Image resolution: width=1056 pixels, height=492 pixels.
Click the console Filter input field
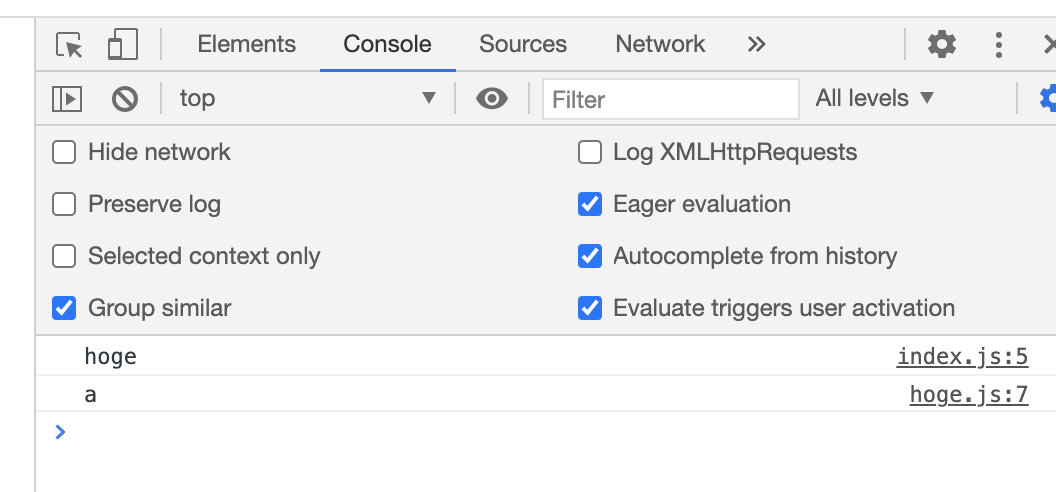670,99
